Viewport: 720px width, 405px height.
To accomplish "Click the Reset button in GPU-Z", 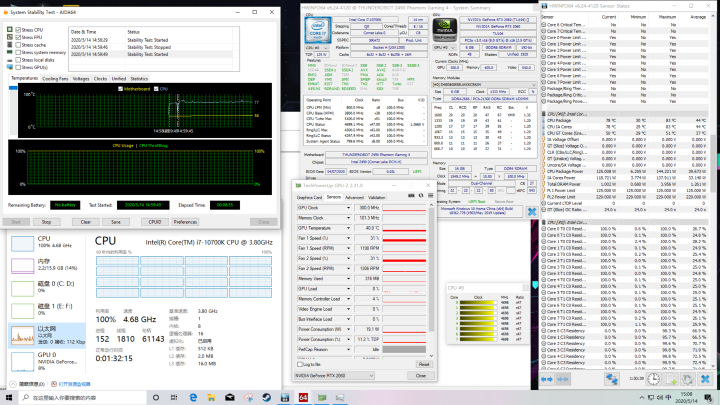I will (x=423, y=365).
